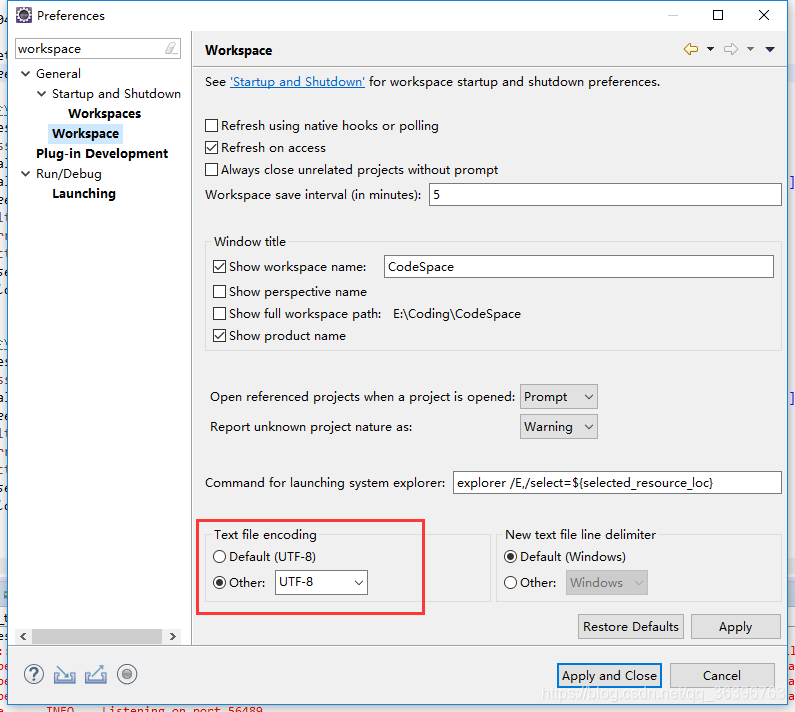
Task: Select Other text file encoding radio button
Action: tap(220, 583)
